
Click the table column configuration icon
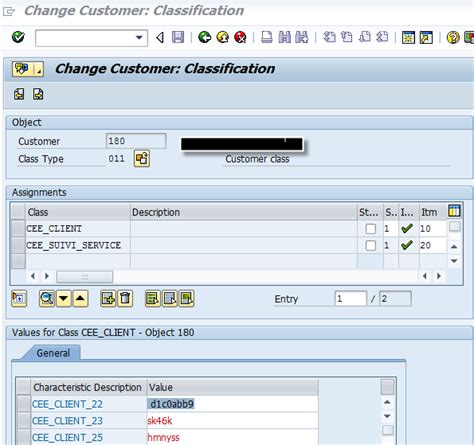454,211
